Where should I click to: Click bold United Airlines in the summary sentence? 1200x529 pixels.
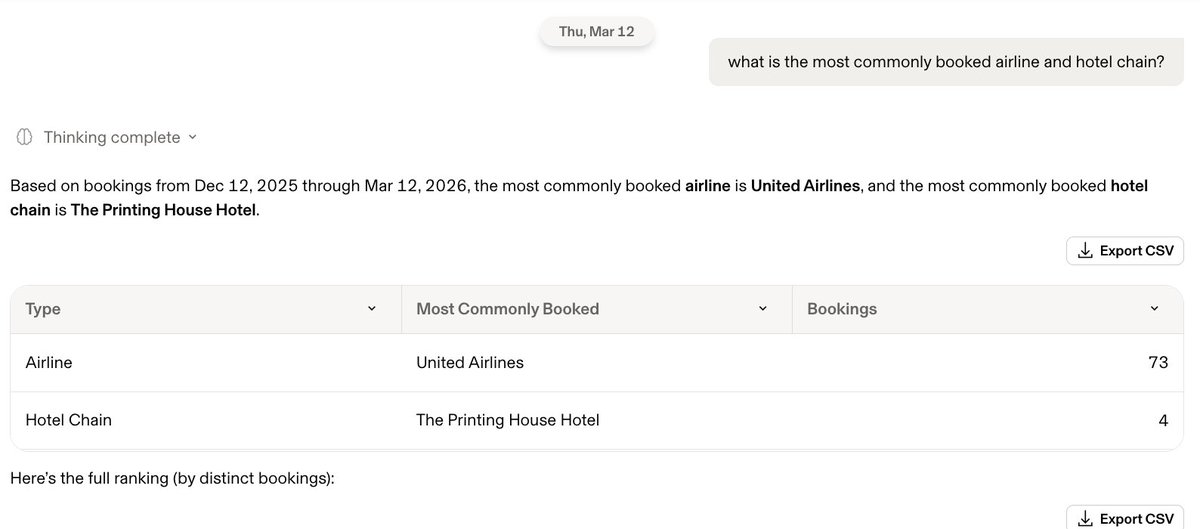tap(805, 186)
